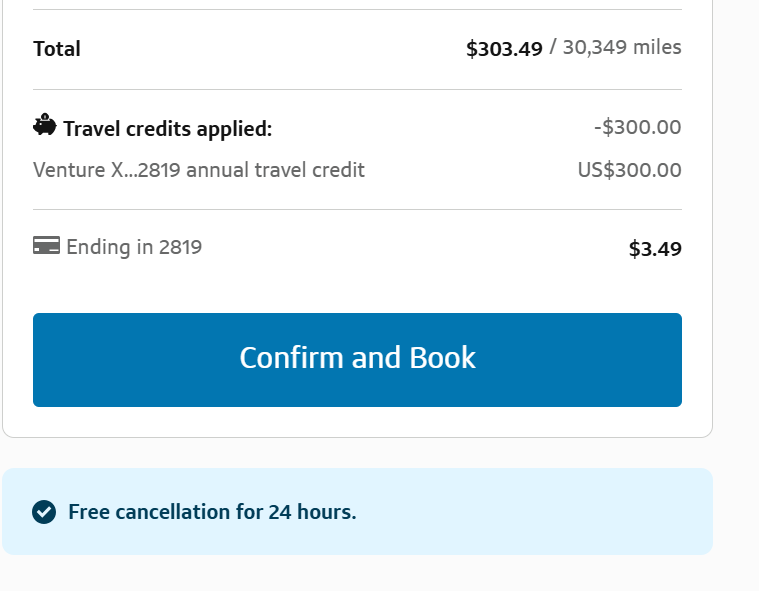Click the Travel credits applied heading
The image size is (759, 591).
tap(167, 129)
